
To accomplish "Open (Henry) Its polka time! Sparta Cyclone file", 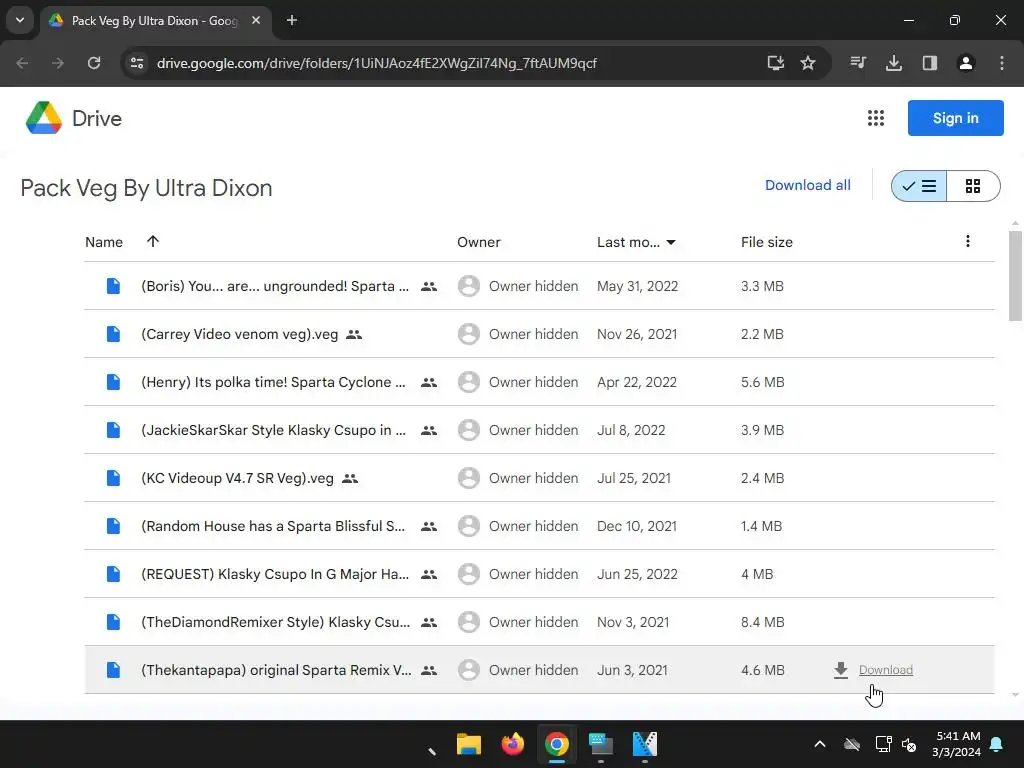I will 274,382.
